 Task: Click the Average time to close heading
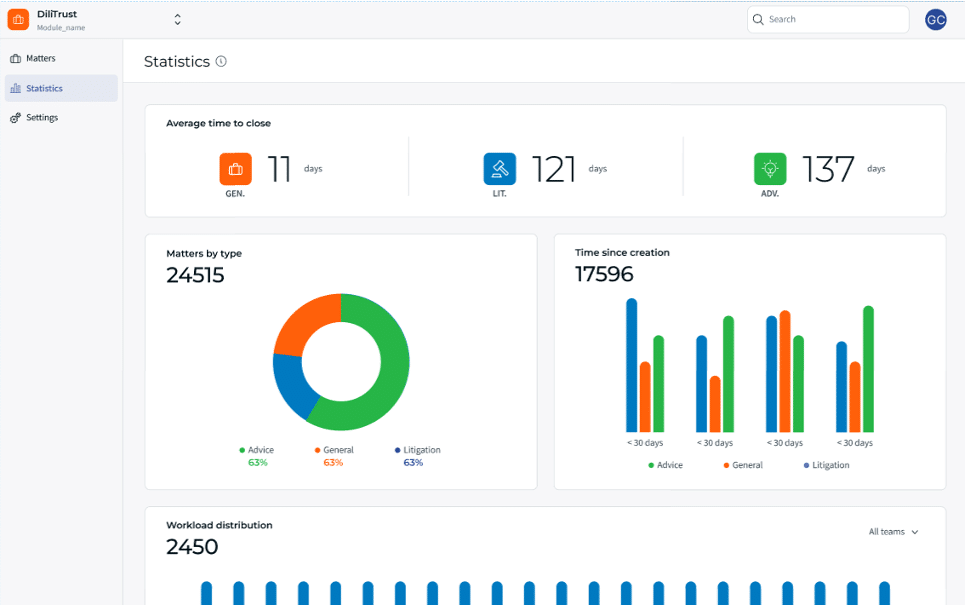pyautogui.click(x=218, y=123)
